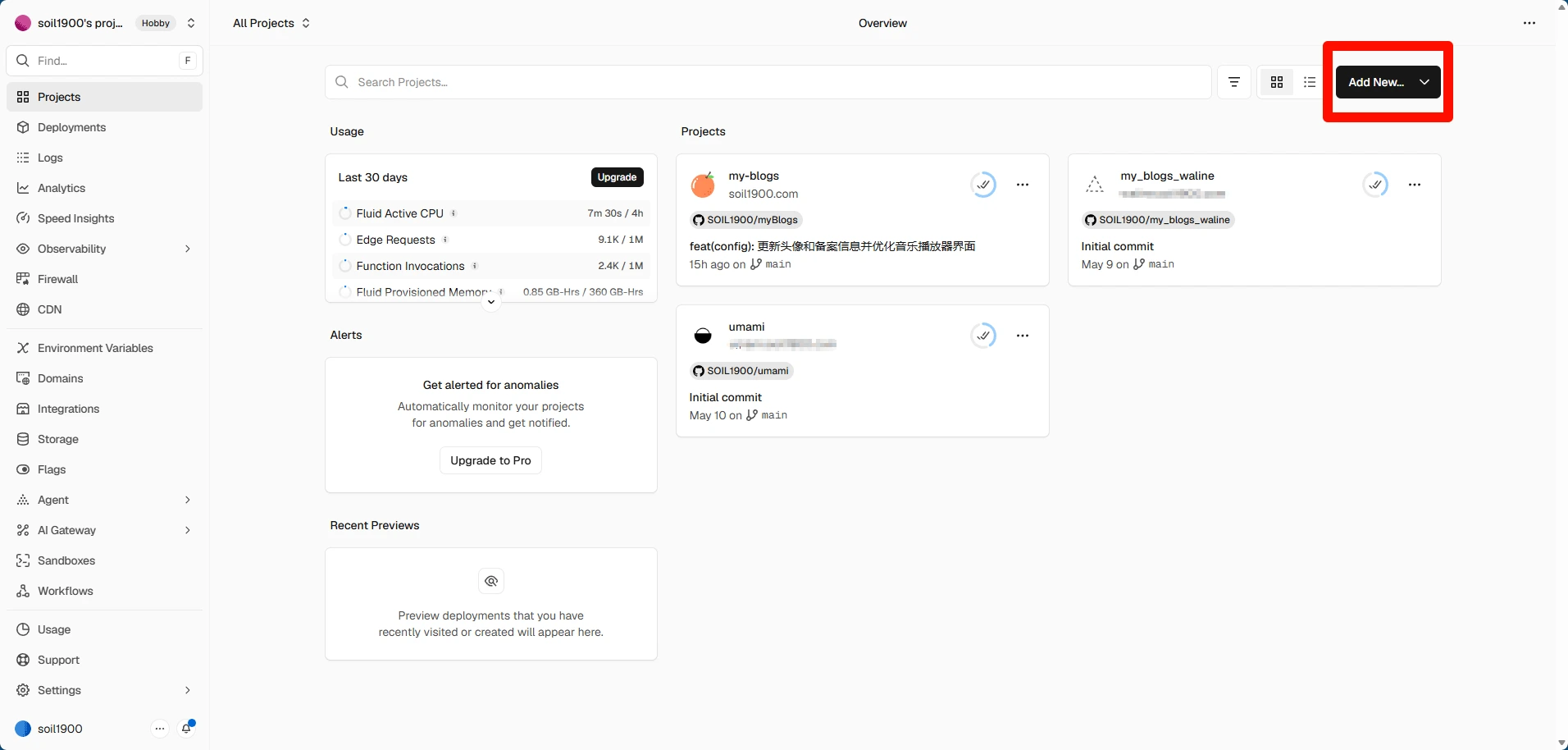Show info for Edge Requests
This screenshot has width=1568, height=750.
point(445,240)
